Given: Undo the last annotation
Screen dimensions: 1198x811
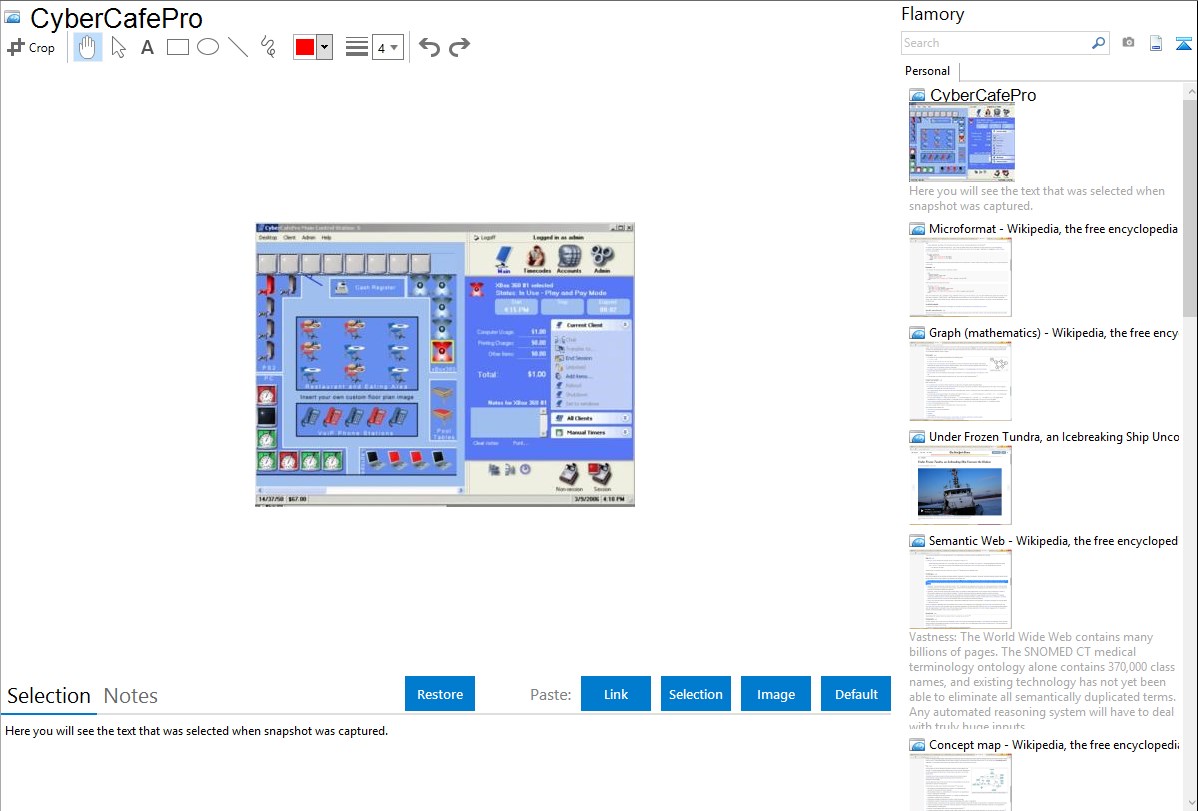Looking at the screenshot, I should [x=429, y=47].
